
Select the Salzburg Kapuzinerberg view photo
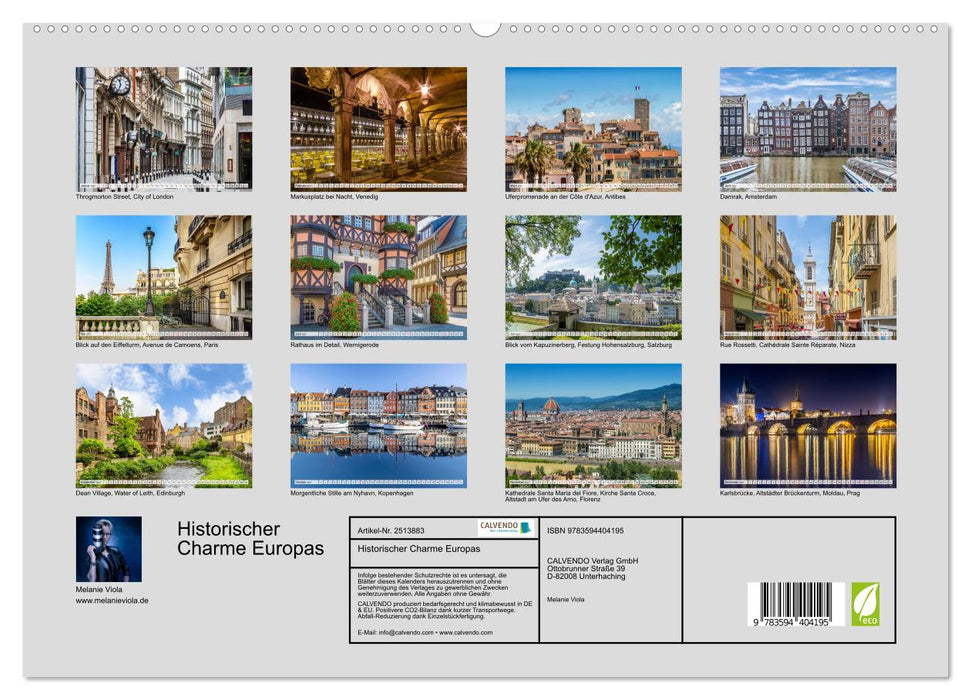pyautogui.click(x=593, y=277)
